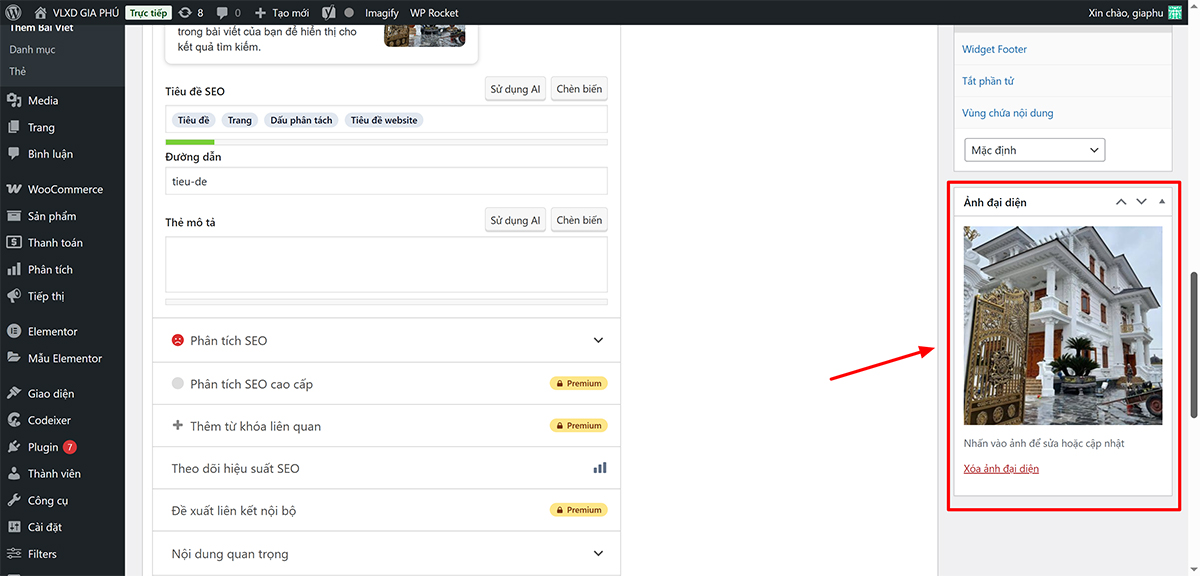The width and height of the screenshot is (1200, 576).
Task: Click Sử dụng AI for Tiêu đề SEO
Action: coord(515,89)
